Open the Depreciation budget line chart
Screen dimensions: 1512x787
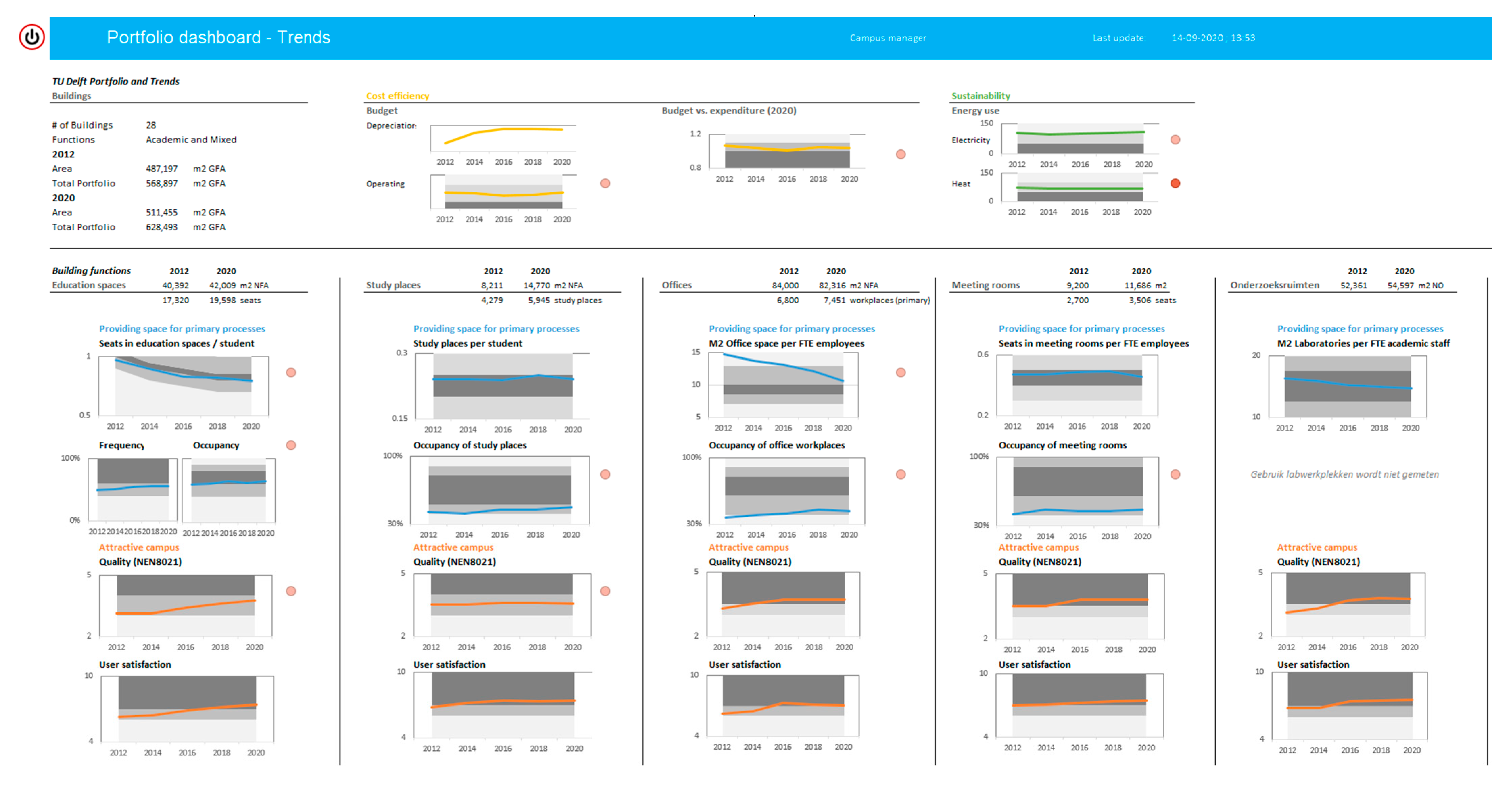pos(503,144)
